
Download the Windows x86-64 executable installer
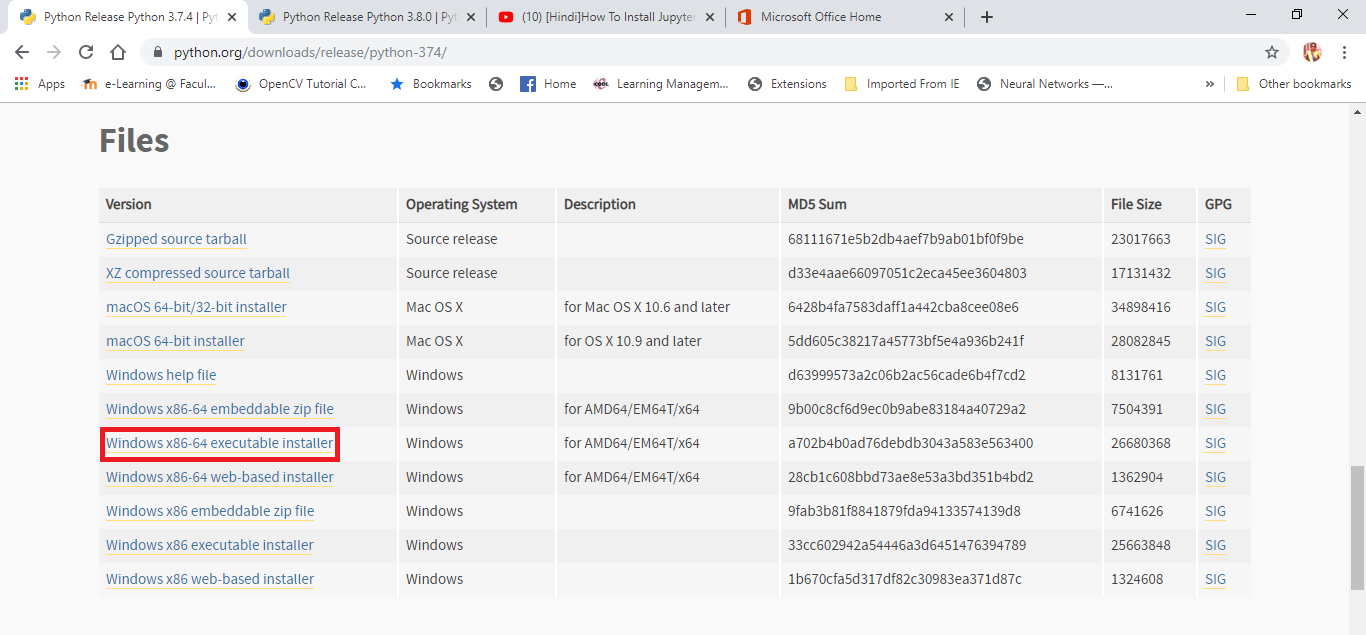(x=219, y=442)
